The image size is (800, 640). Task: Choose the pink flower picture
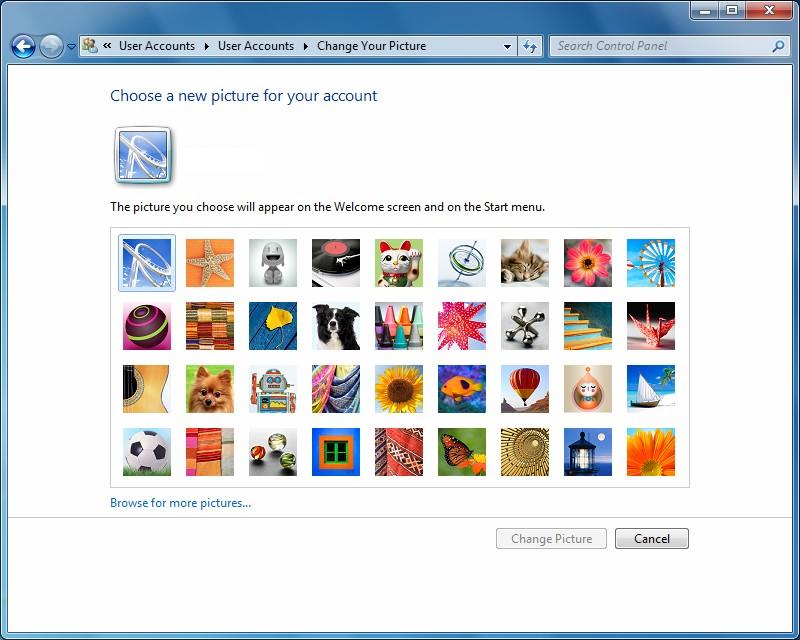588,263
